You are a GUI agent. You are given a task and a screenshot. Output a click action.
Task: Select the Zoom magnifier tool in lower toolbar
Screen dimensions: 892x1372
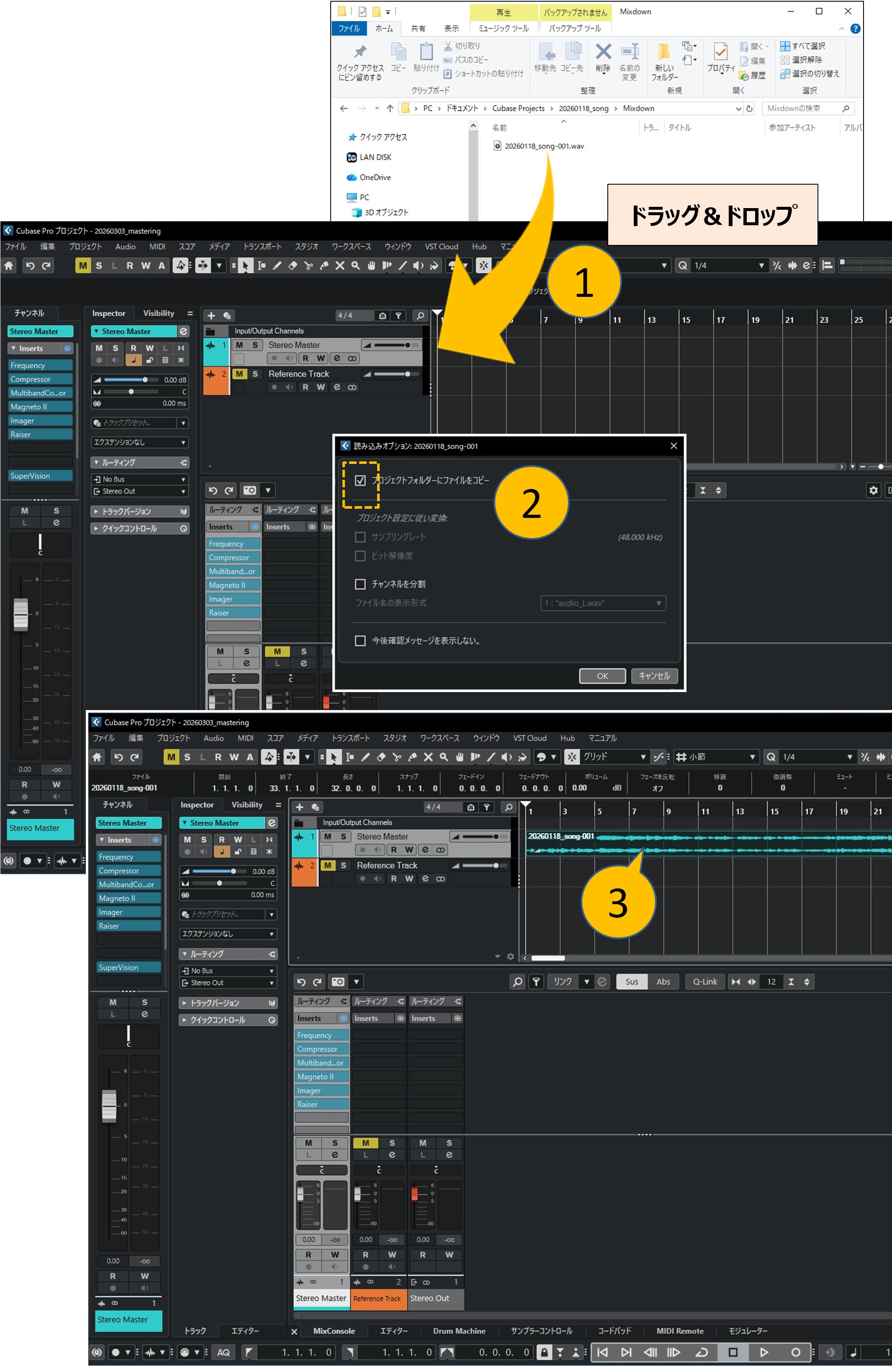coord(444,757)
